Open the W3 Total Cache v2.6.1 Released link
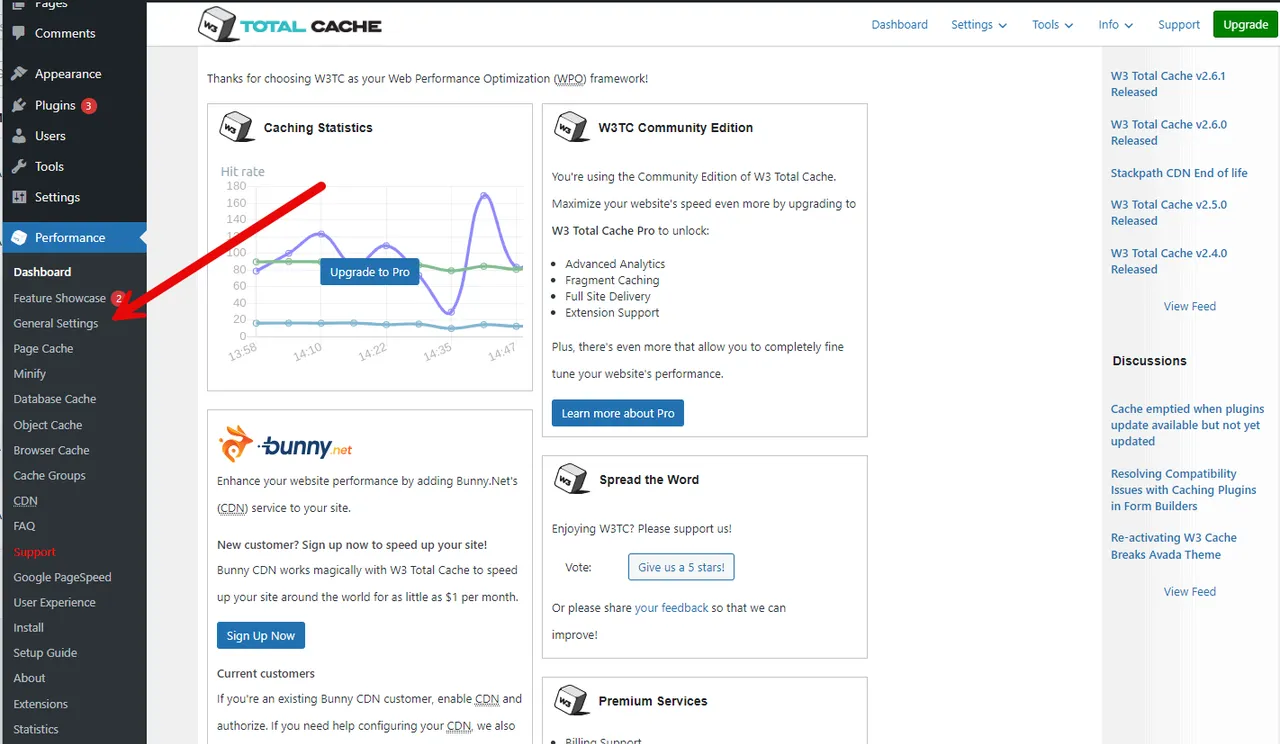 [1168, 84]
